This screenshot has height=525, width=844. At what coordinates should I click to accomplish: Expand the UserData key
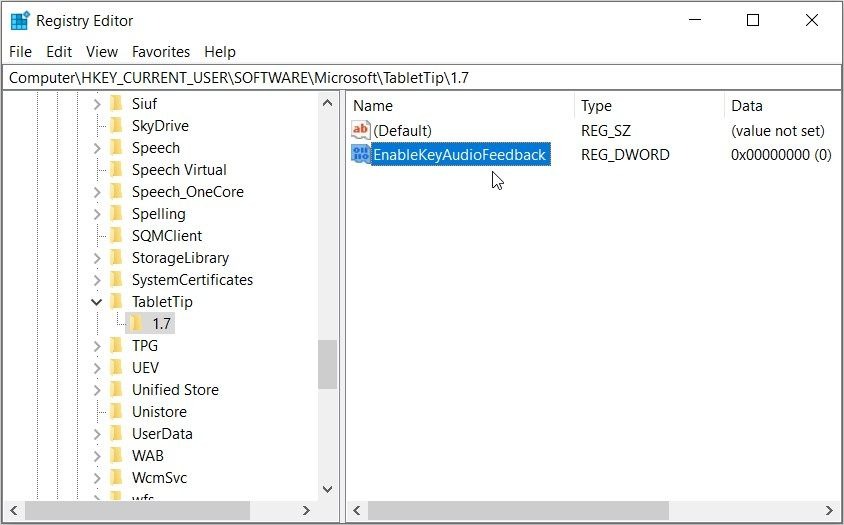[97, 434]
